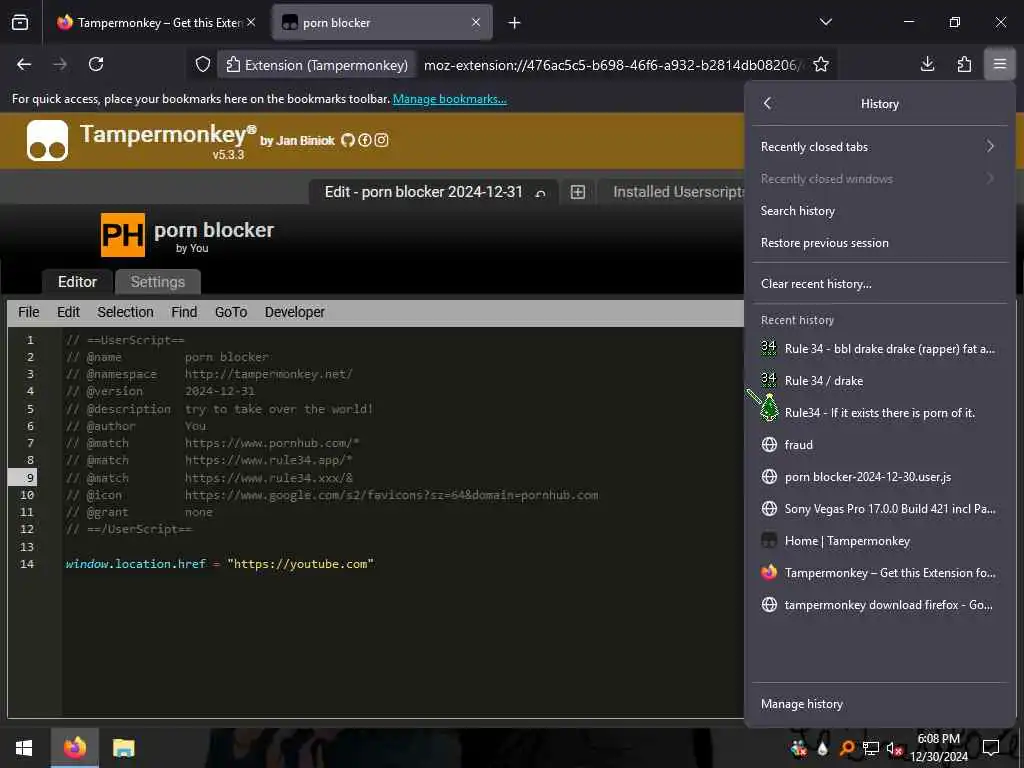Select the Editor tab
This screenshot has width=1024, height=768.
pyautogui.click(x=77, y=282)
